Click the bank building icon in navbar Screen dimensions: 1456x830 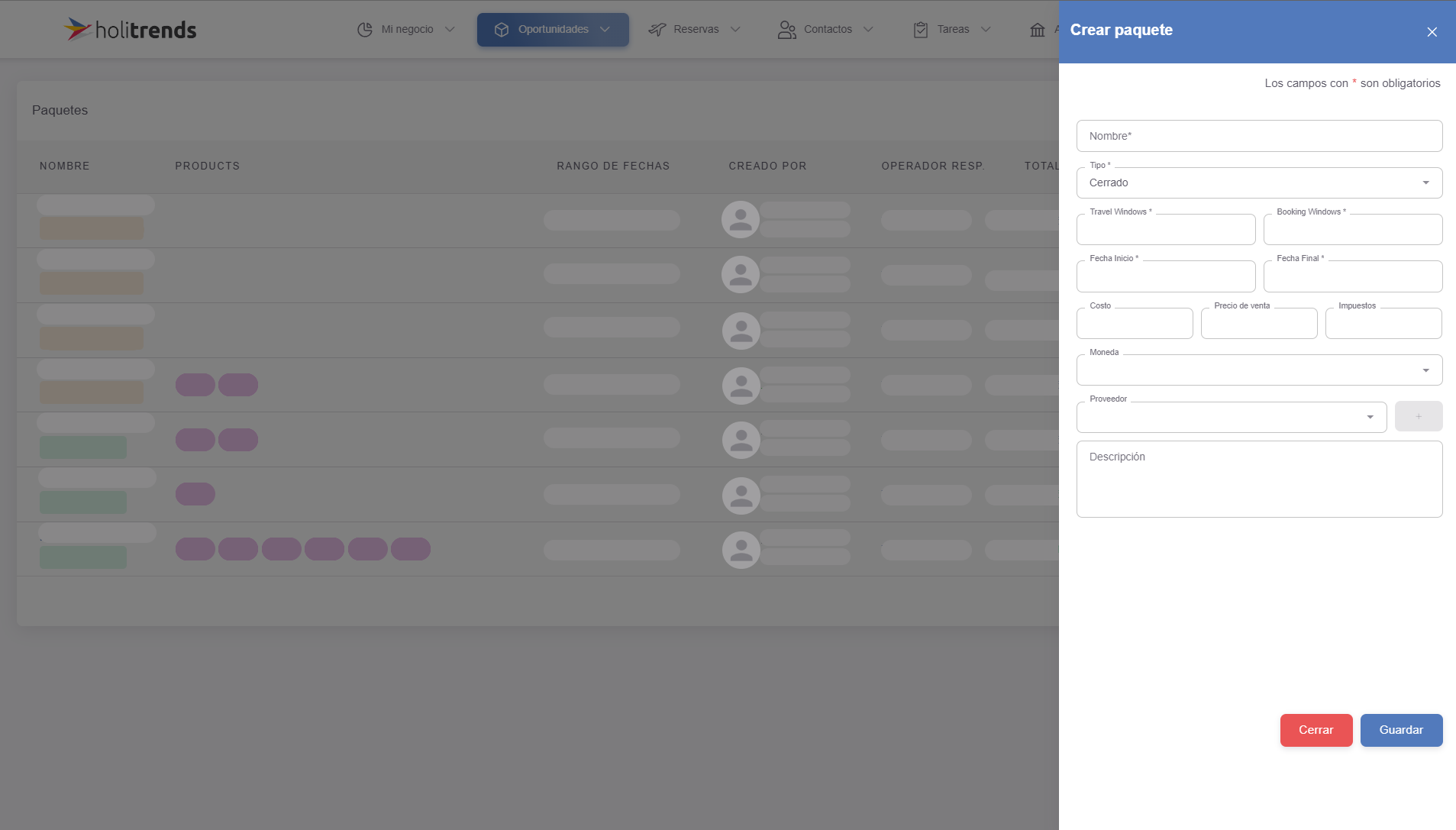pyautogui.click(x=1038, y=30)
